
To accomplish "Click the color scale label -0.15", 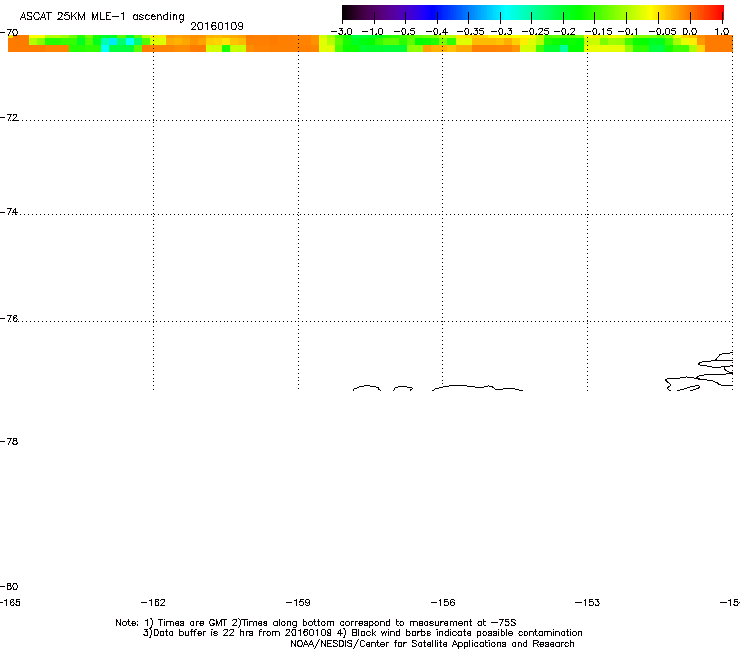I will point(598,32).
